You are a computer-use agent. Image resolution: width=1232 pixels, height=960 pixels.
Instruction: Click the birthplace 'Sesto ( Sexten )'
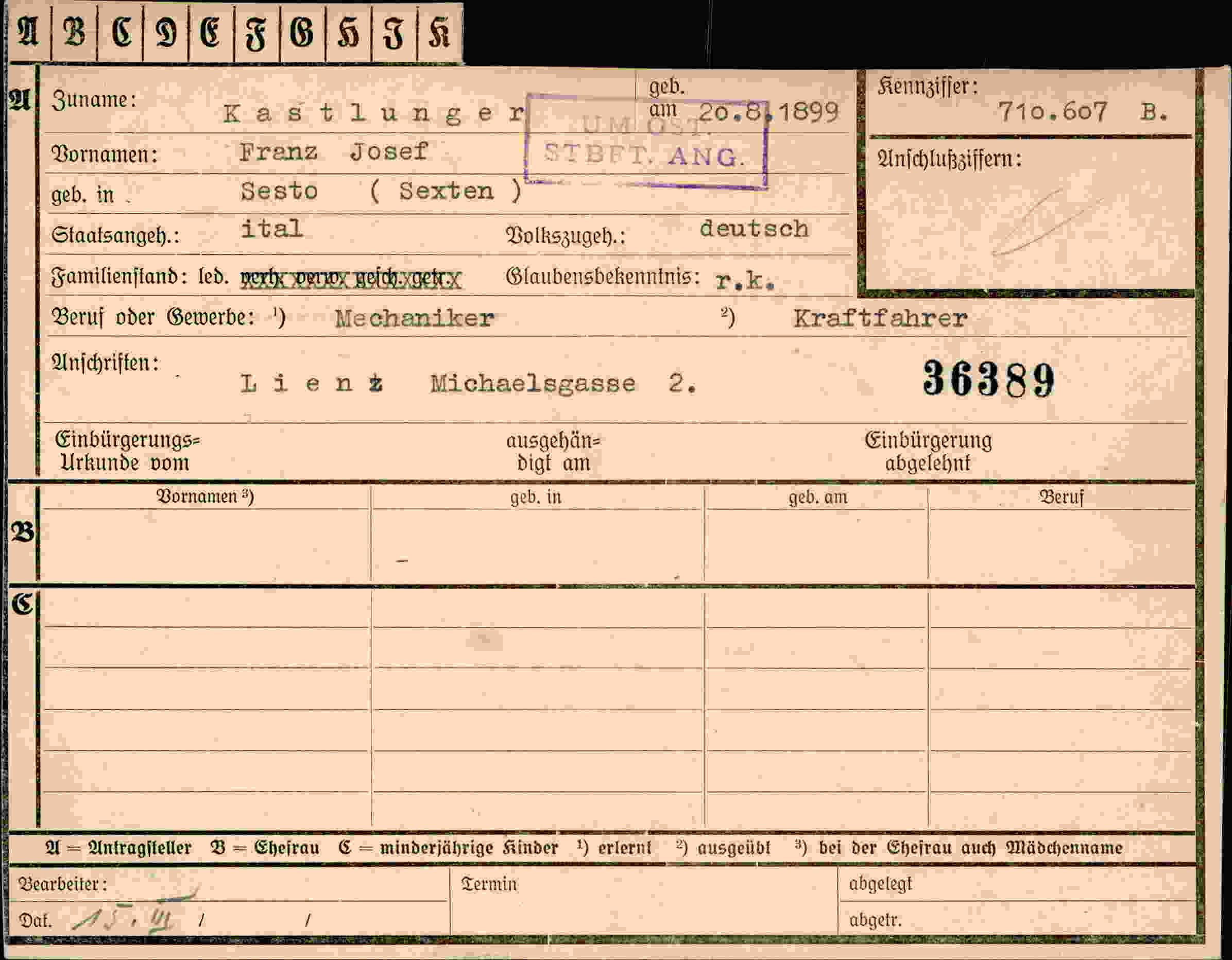pyautogui.click(x=381, y=191)
